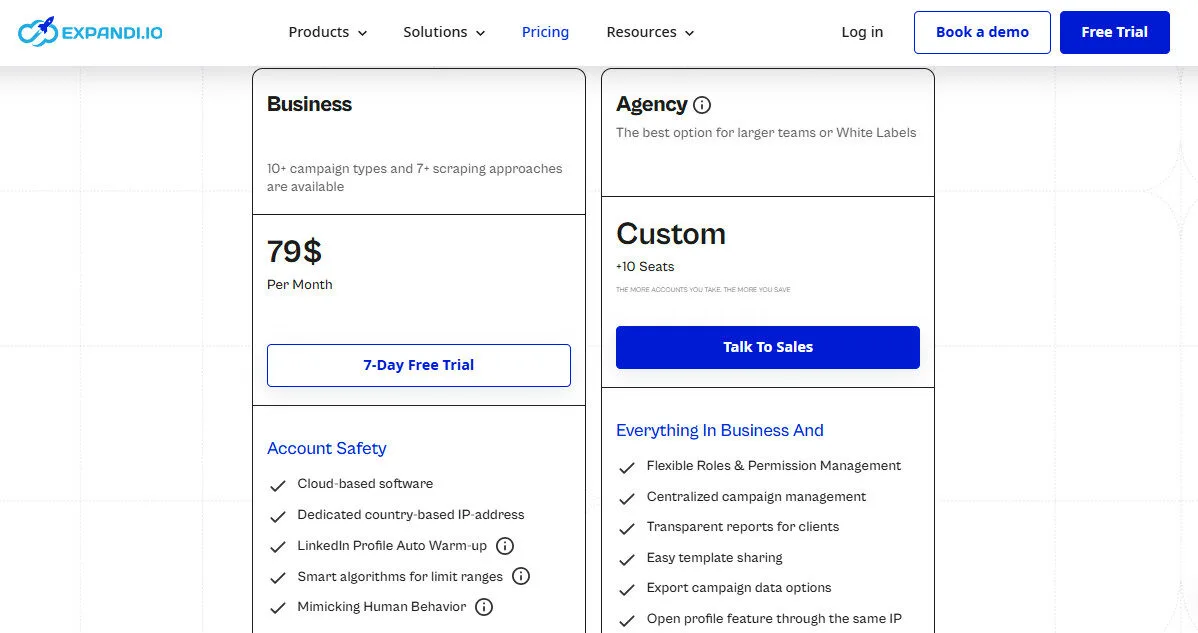Image resolution: width=1198 pixels, height=633 pixels.
Task: Click the checkmark beside Cloud-based software
Action: tap(278, 485)
